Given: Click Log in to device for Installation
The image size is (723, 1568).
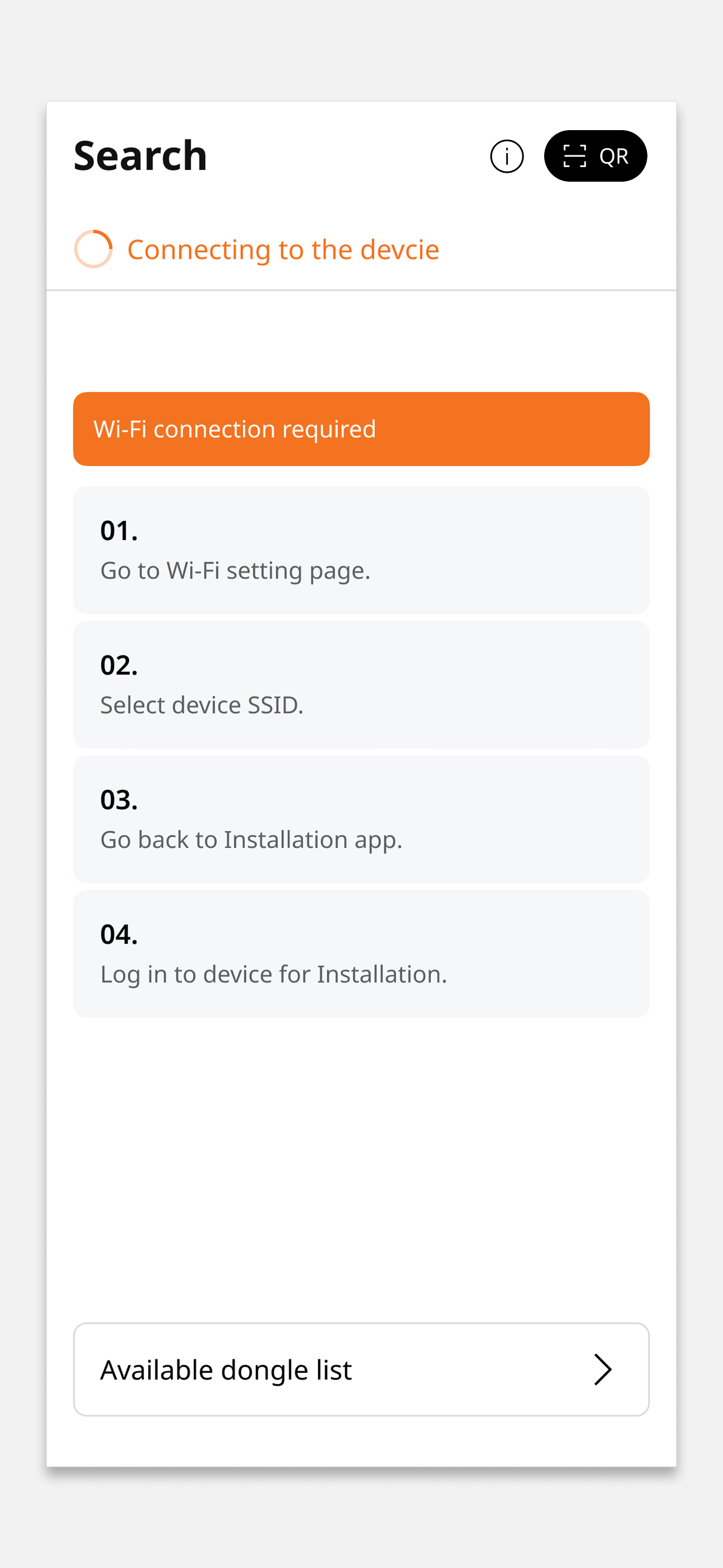Looking at the screenshot, I should pos(274,975).
